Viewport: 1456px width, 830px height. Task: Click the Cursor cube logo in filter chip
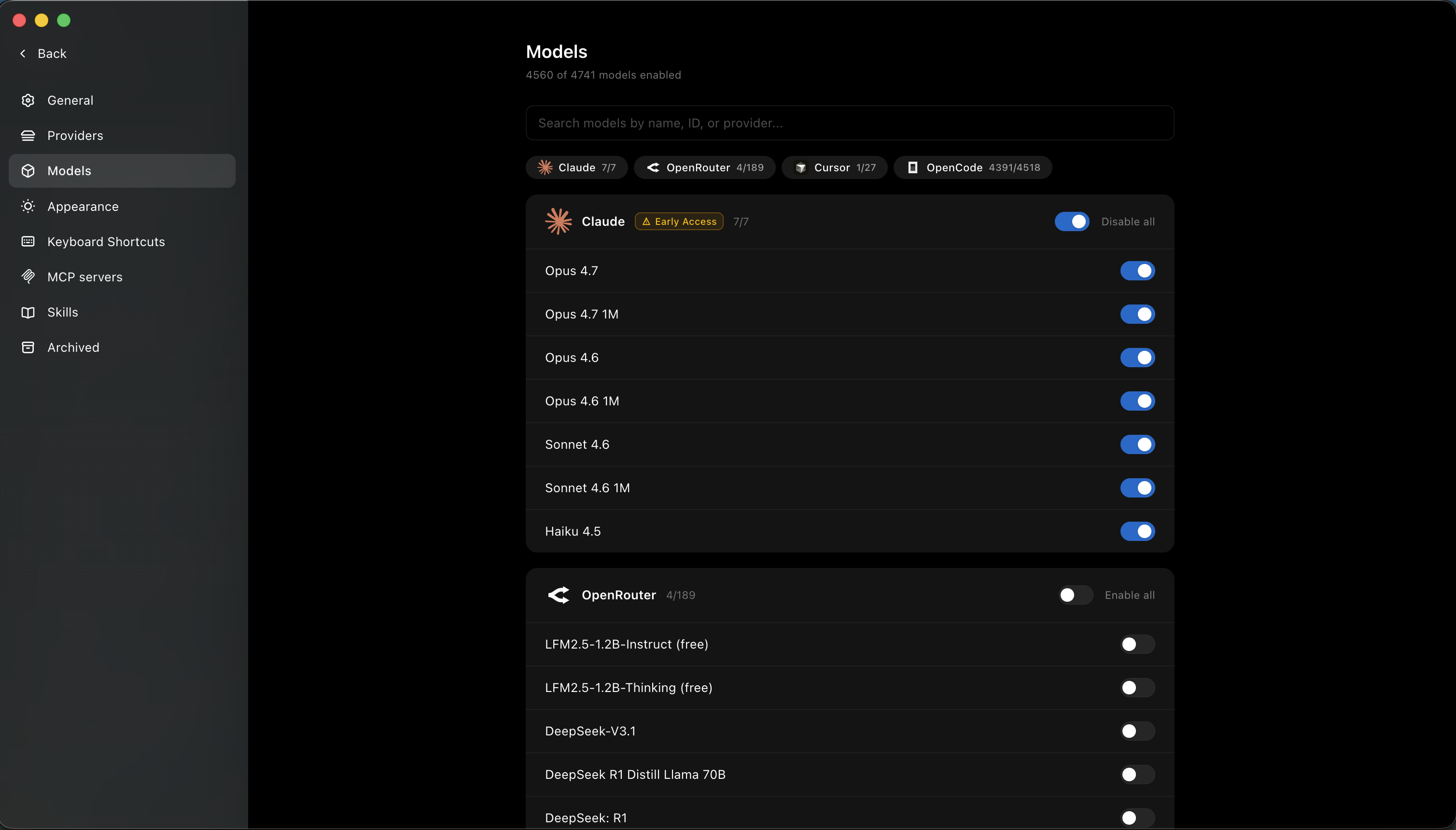[x=801, y=167]
